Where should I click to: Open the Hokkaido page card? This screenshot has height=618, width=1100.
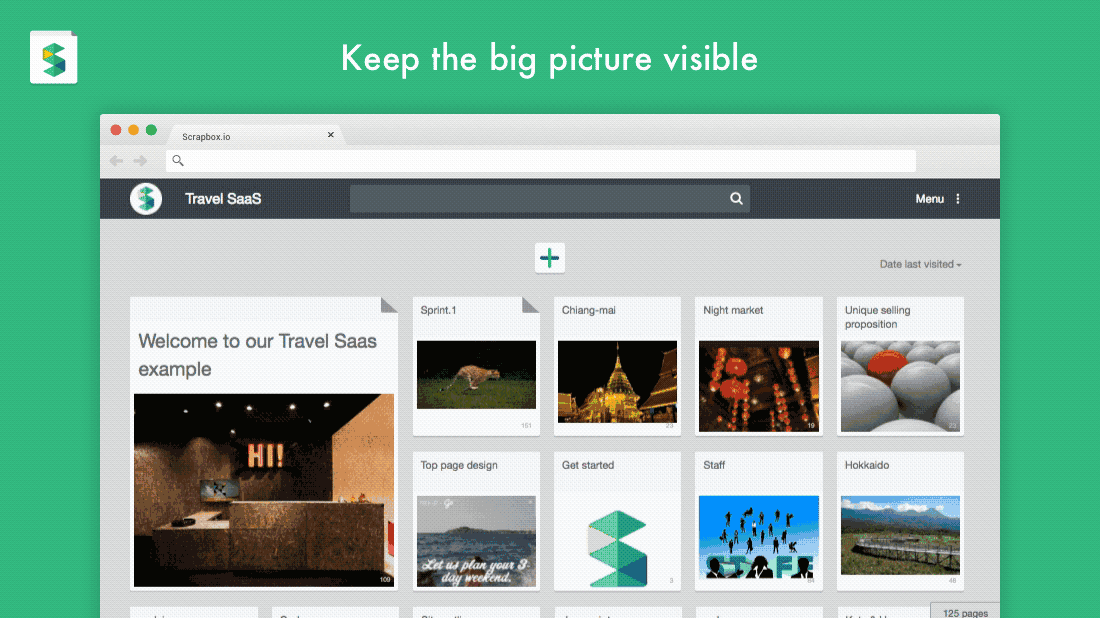899,520
